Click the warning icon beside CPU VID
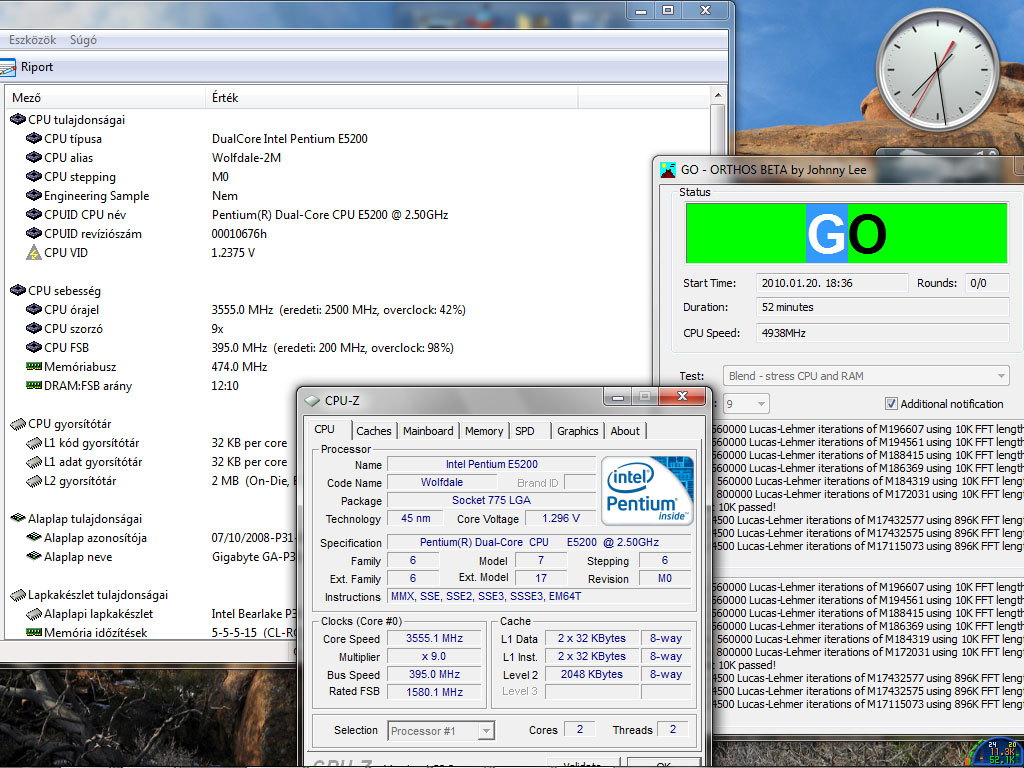The height and width of the screenshot is (768, 1024). tap(34, 252)
